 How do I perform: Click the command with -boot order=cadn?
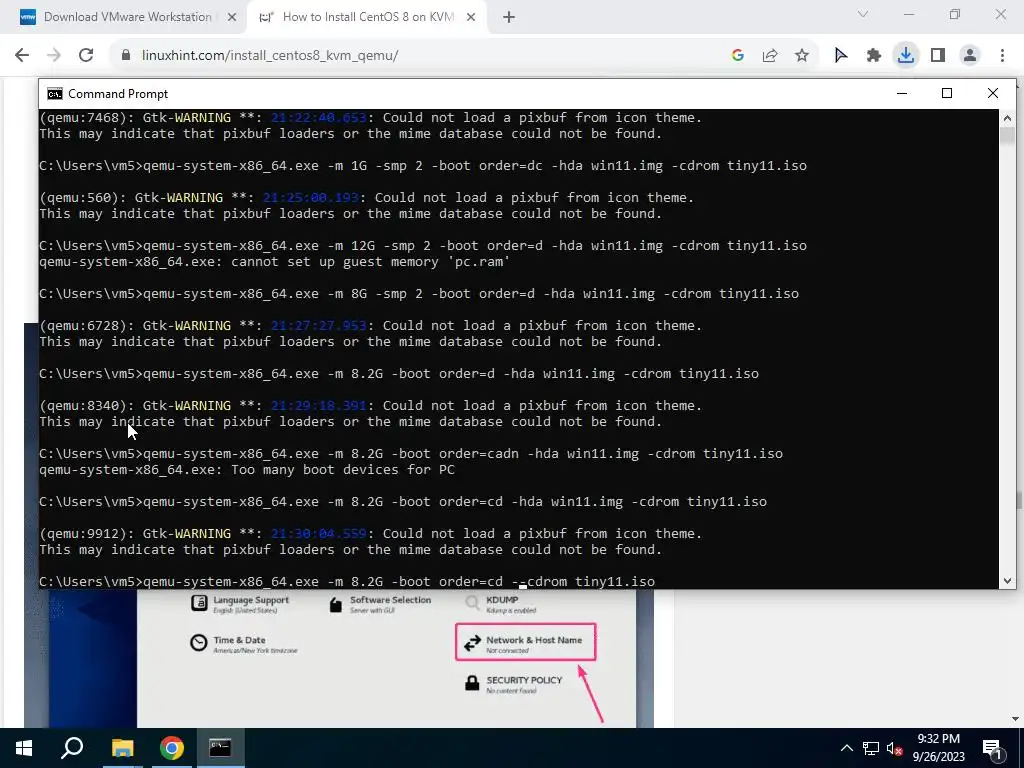(411, 453)
